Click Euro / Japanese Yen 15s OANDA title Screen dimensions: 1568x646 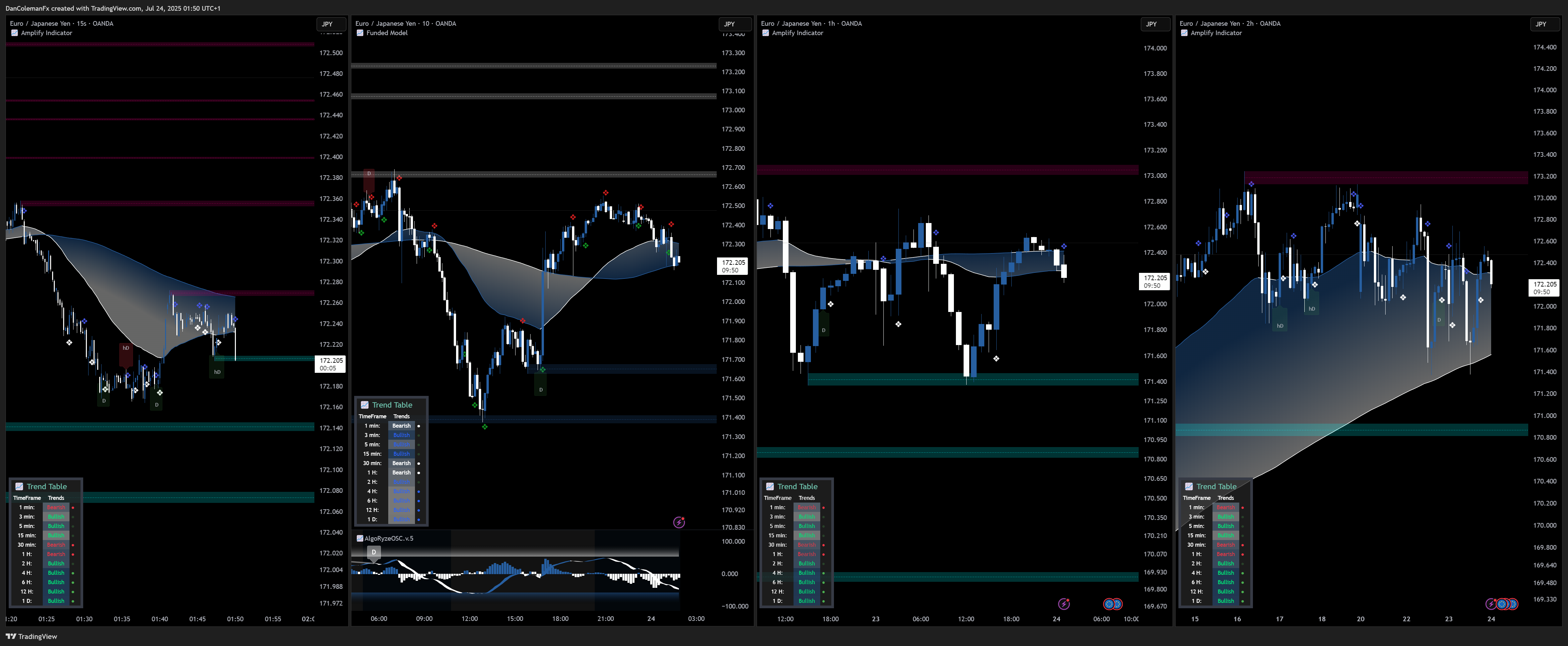[61, 23]
